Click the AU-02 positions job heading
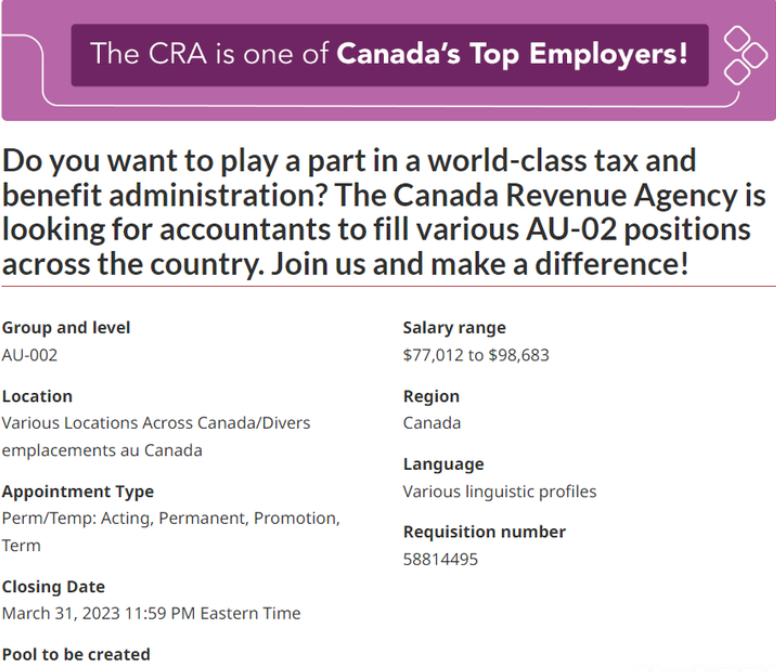 pyautogui.click(x=383, y=212)
